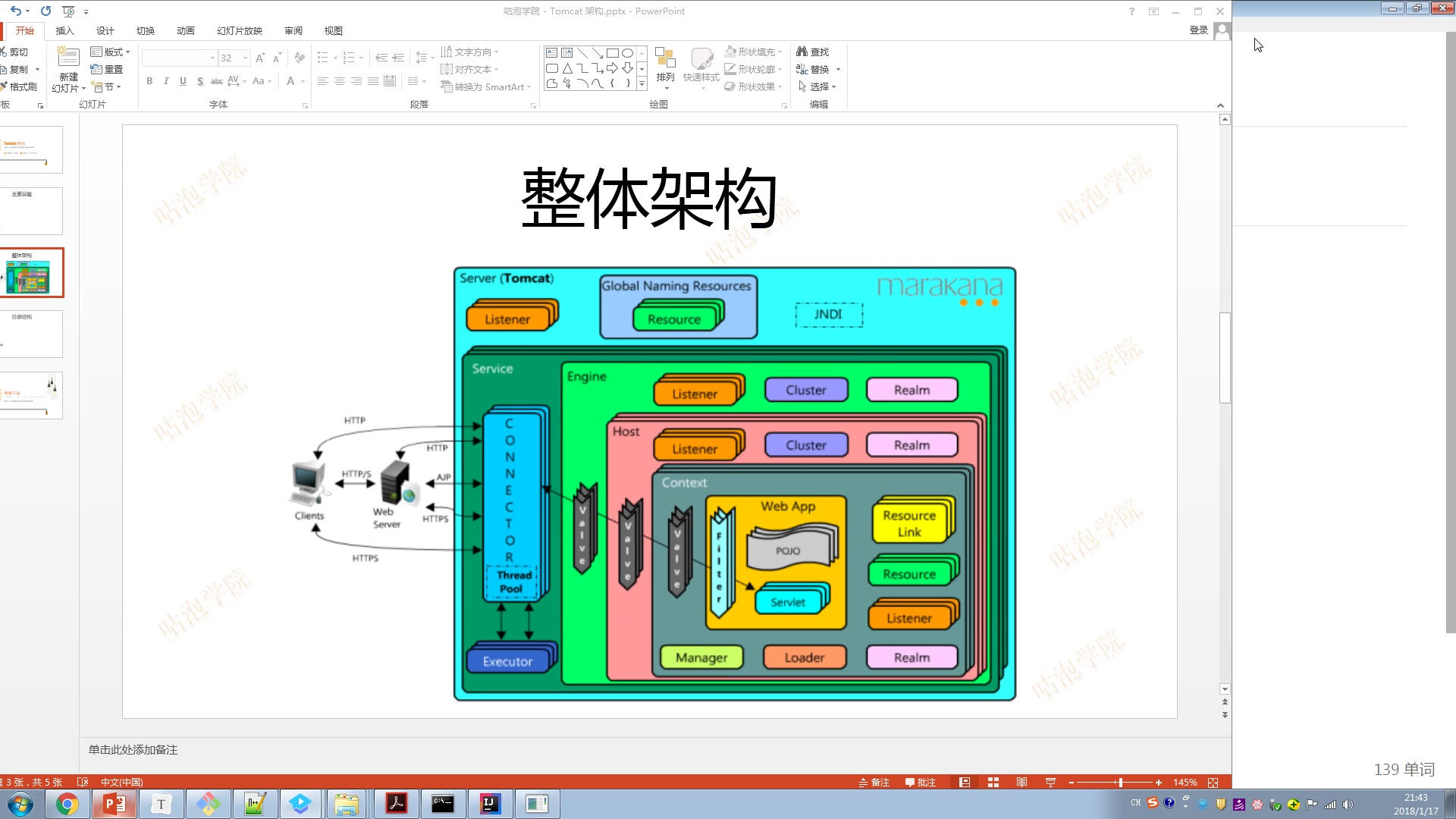
Task: Toggle Notes (备注) pane in status bar
Action: pos(874,783)
